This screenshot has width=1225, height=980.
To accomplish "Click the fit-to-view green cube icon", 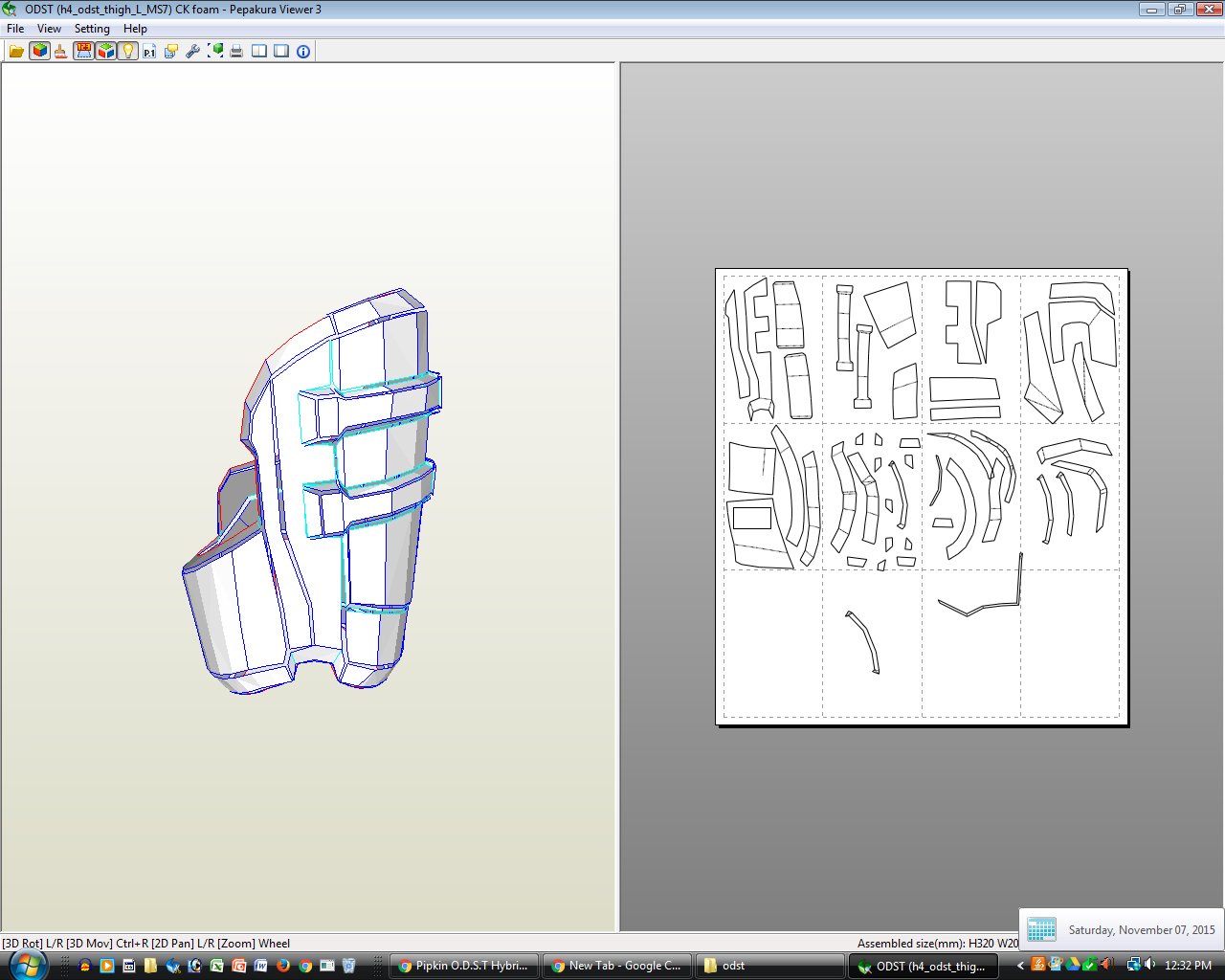I will coord(215,51).
